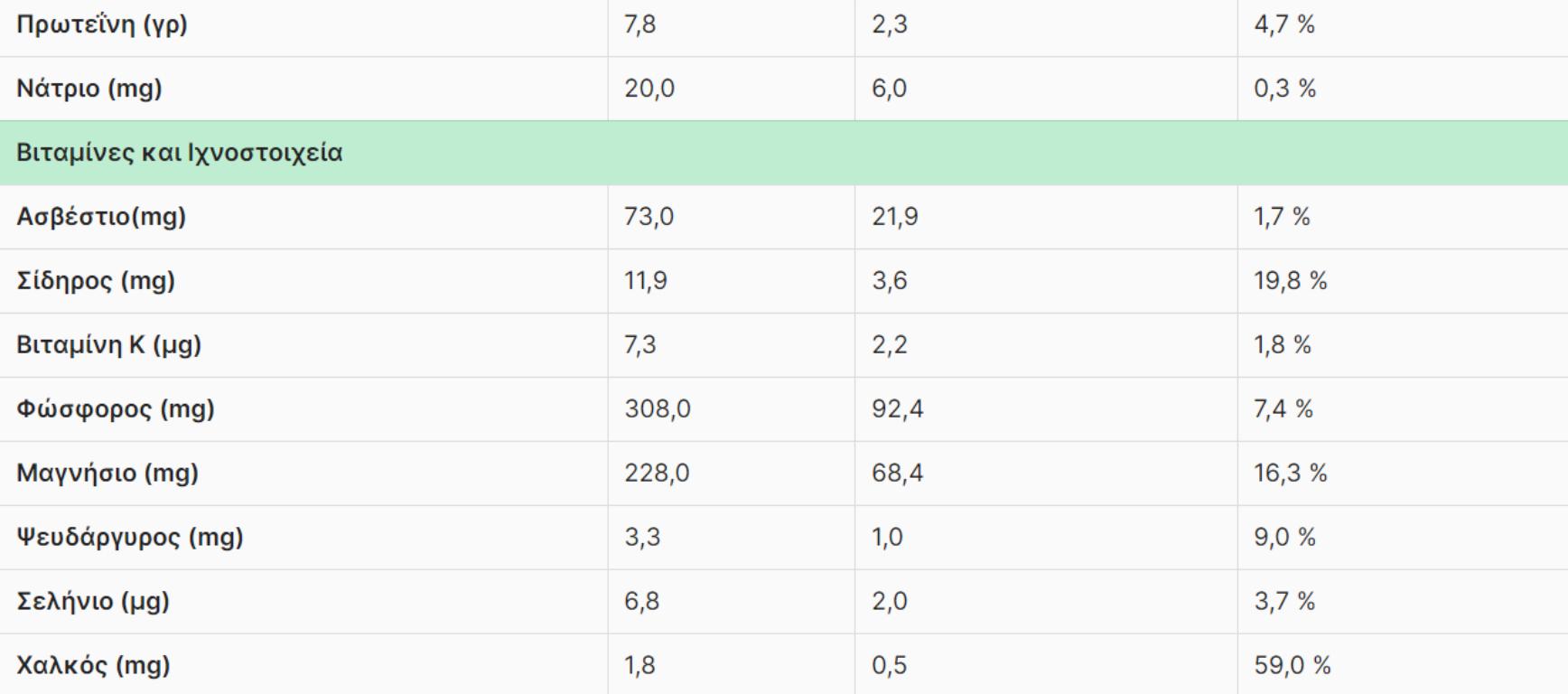Screen dimensions: 1568x694
Task: Click the Χαλκός (mg) row label
Action: pos(93,666)
